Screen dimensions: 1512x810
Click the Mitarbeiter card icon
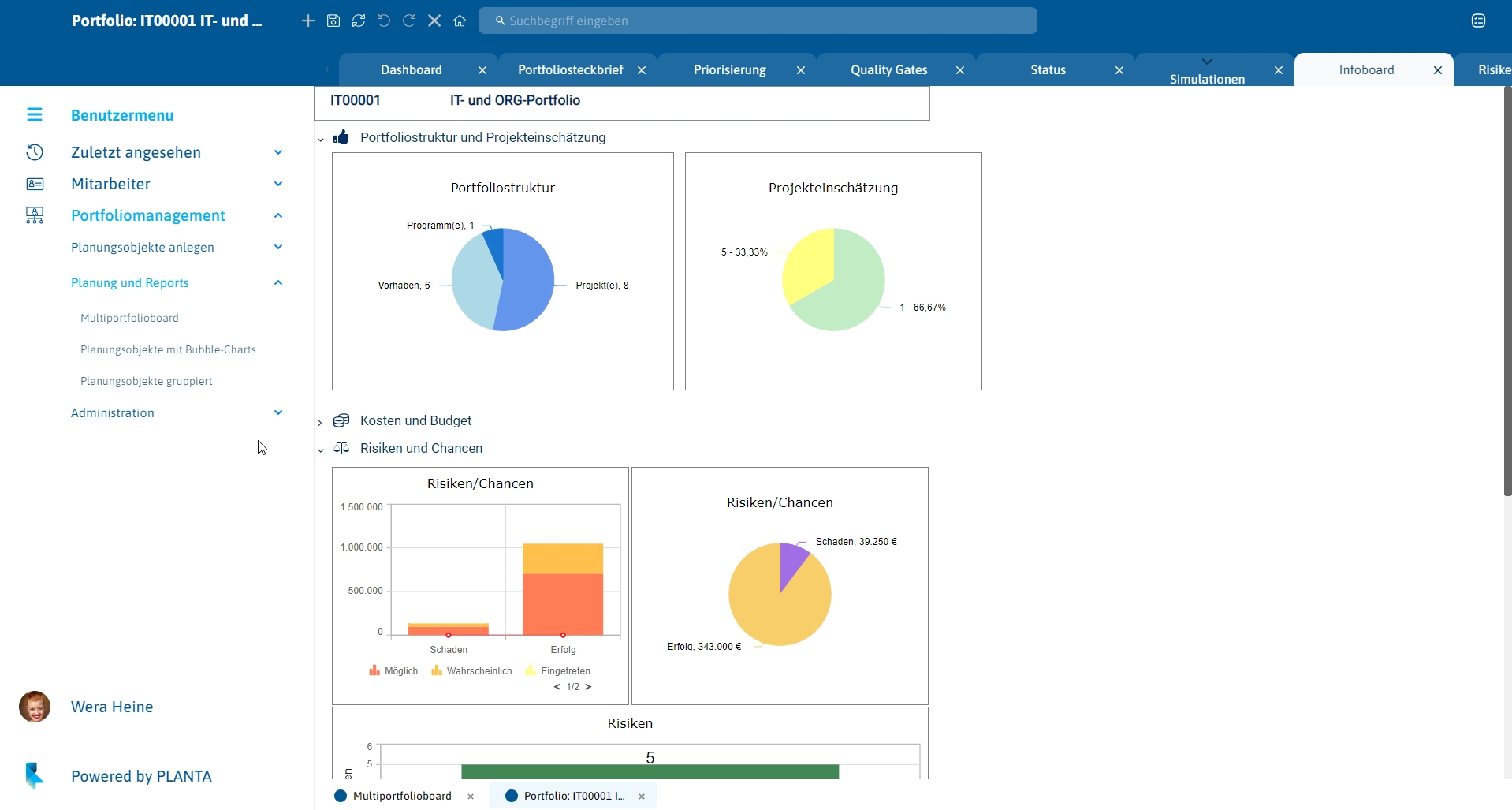[35, 184]
